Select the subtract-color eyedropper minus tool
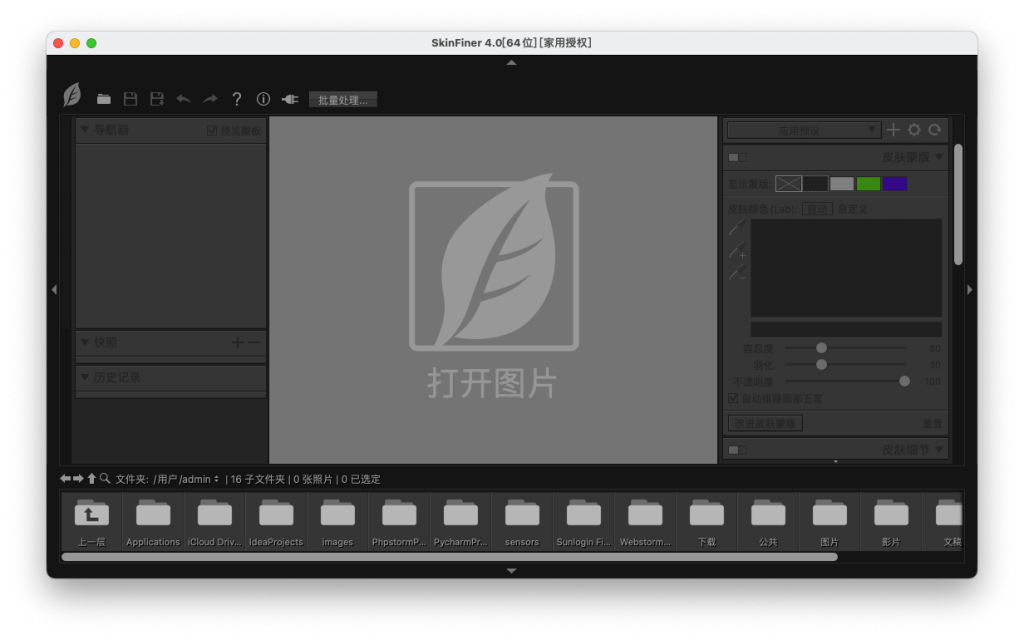1024x640 pixels. click(737, 272)
